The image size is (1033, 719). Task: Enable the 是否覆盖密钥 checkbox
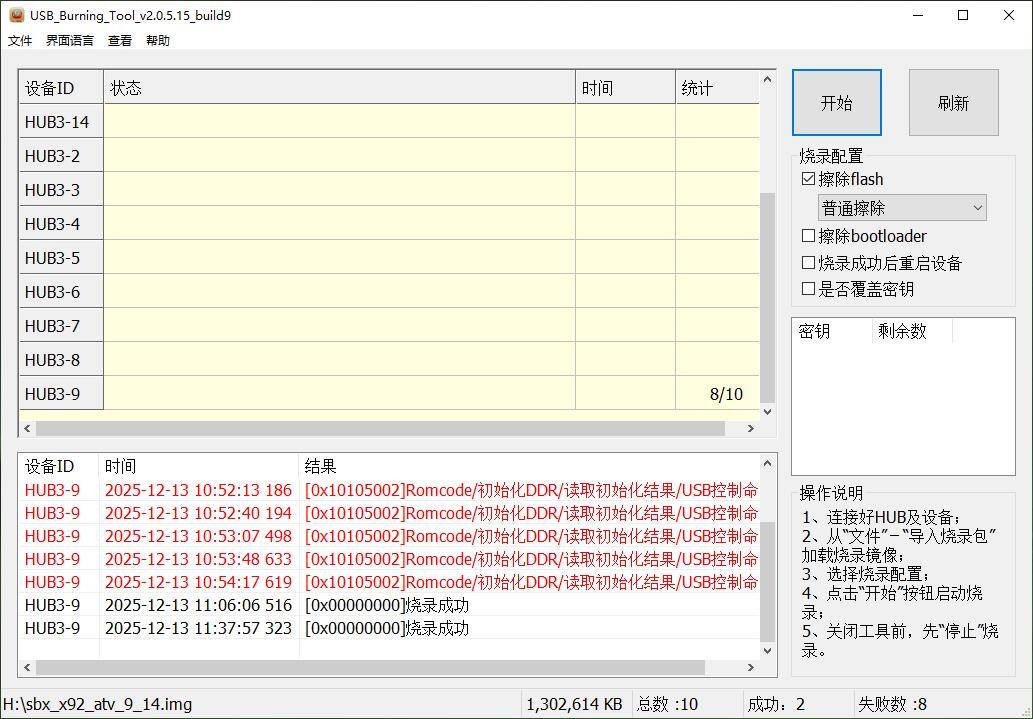(x=808, y=288)
